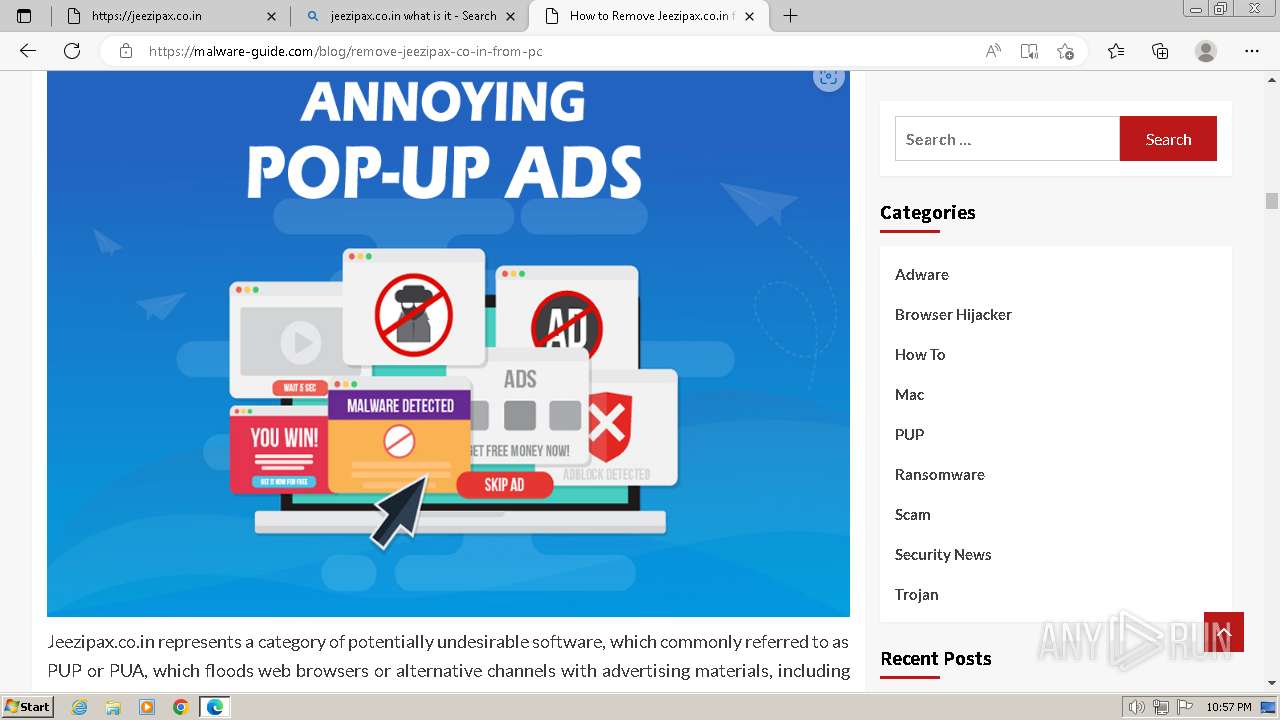View site information lock icon
Viewport: 1280px width, 720px height.
[126, 51]
